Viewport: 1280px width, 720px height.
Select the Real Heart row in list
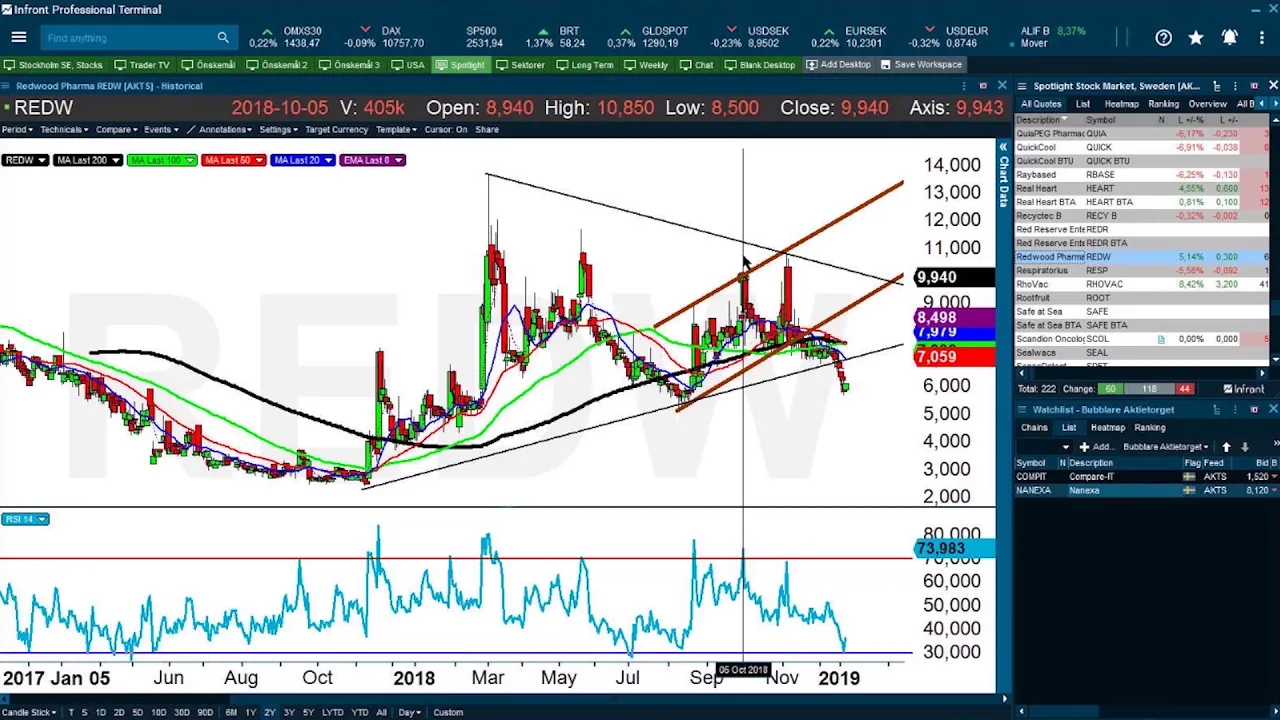1142,188
